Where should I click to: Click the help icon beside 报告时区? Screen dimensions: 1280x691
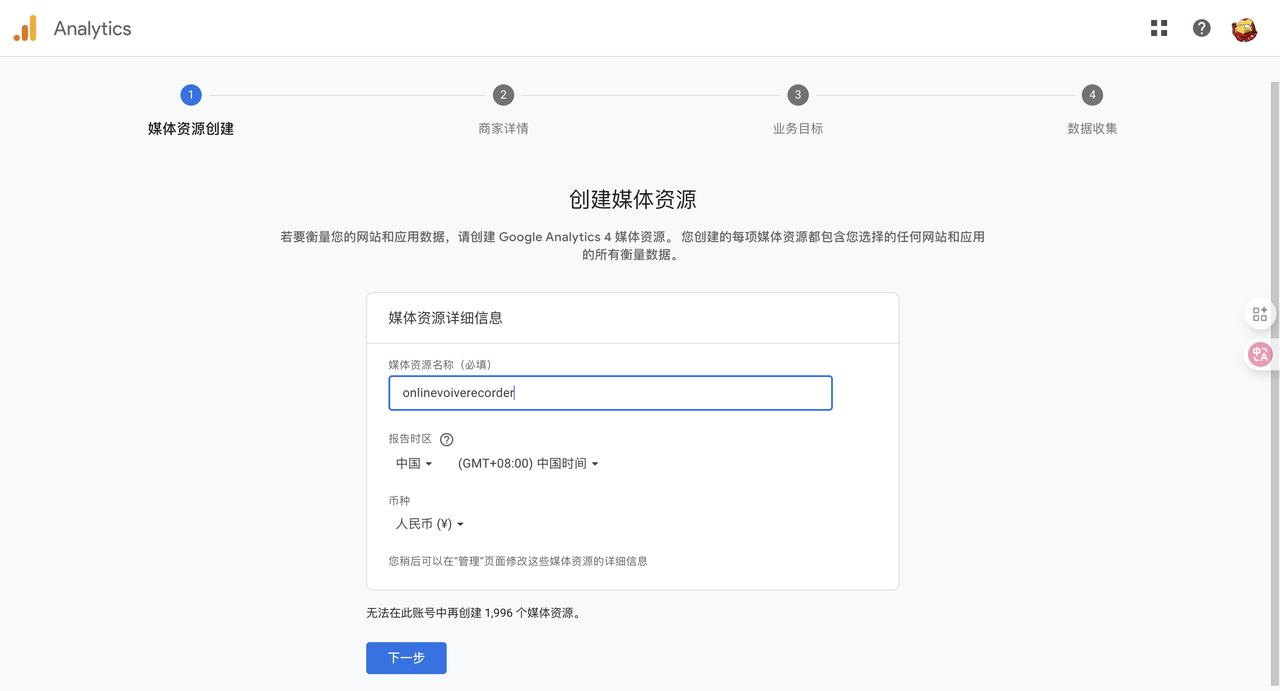pyautogui.click(x=447, y=439)
